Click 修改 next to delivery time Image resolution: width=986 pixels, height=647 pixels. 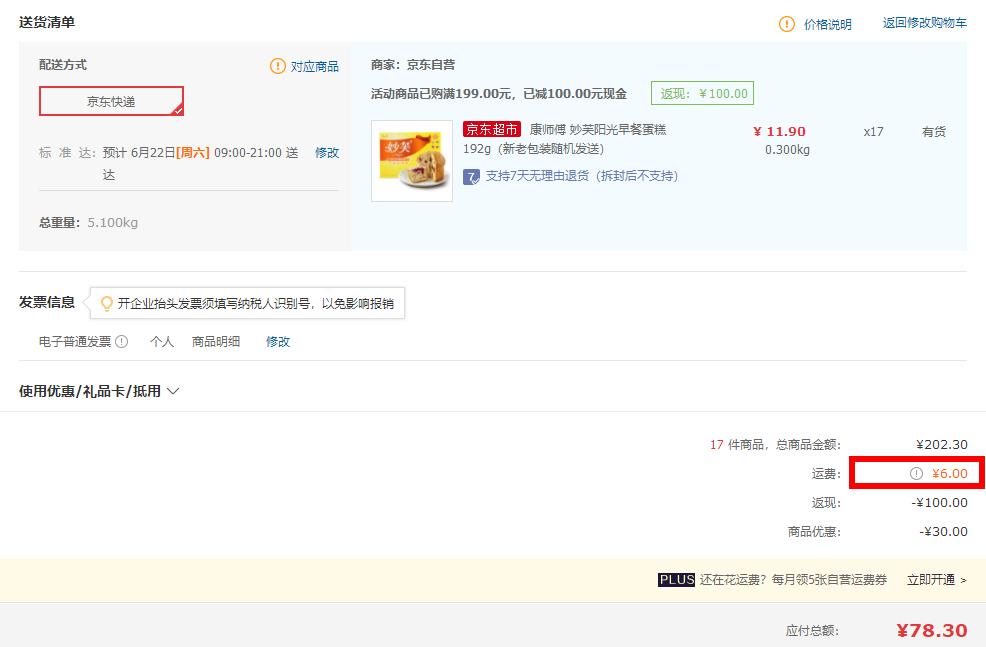327,152
